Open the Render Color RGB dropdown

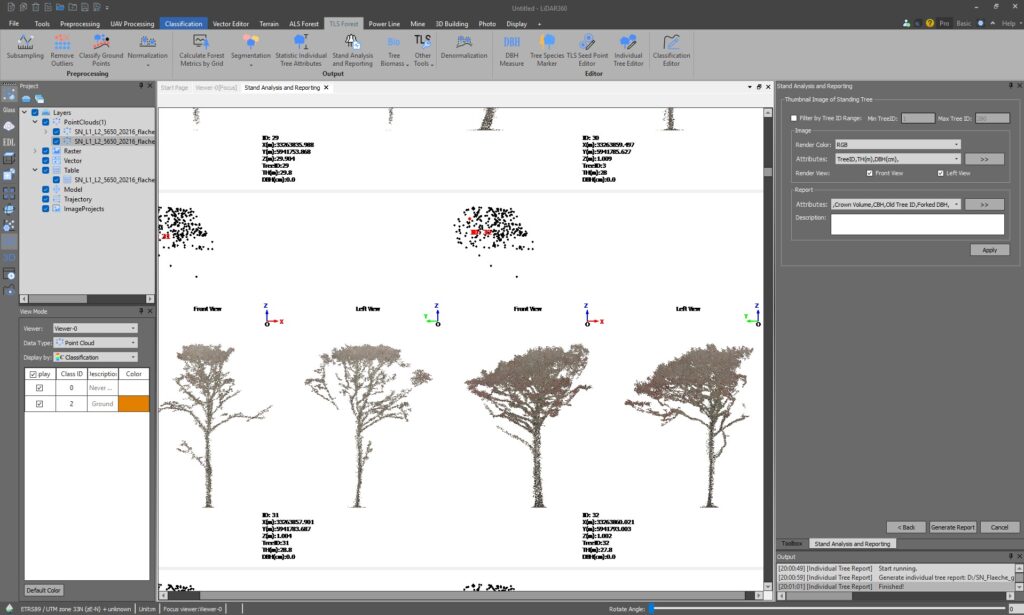pos(898,144)
